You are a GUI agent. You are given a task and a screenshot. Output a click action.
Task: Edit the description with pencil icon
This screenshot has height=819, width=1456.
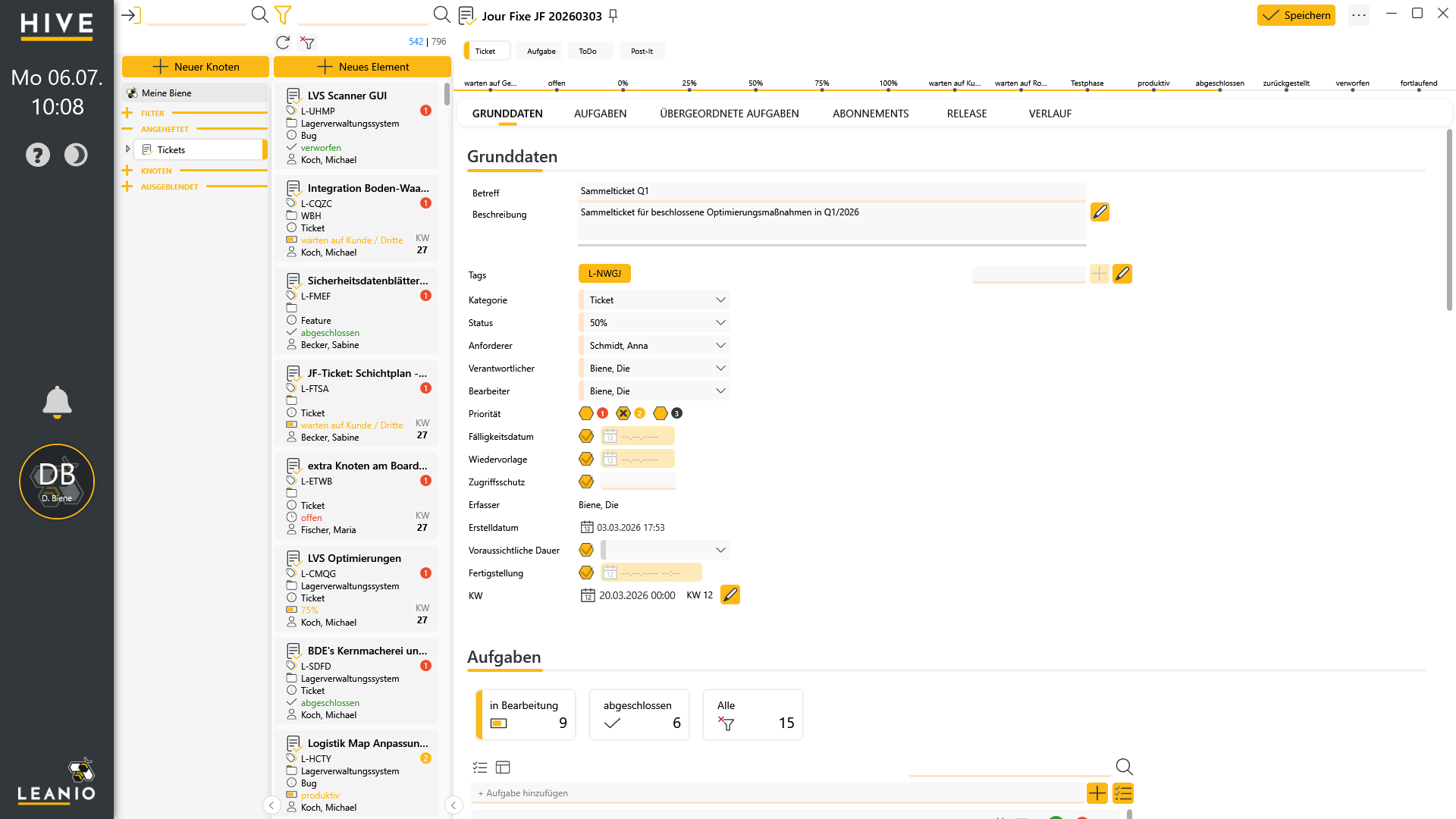1100,212
